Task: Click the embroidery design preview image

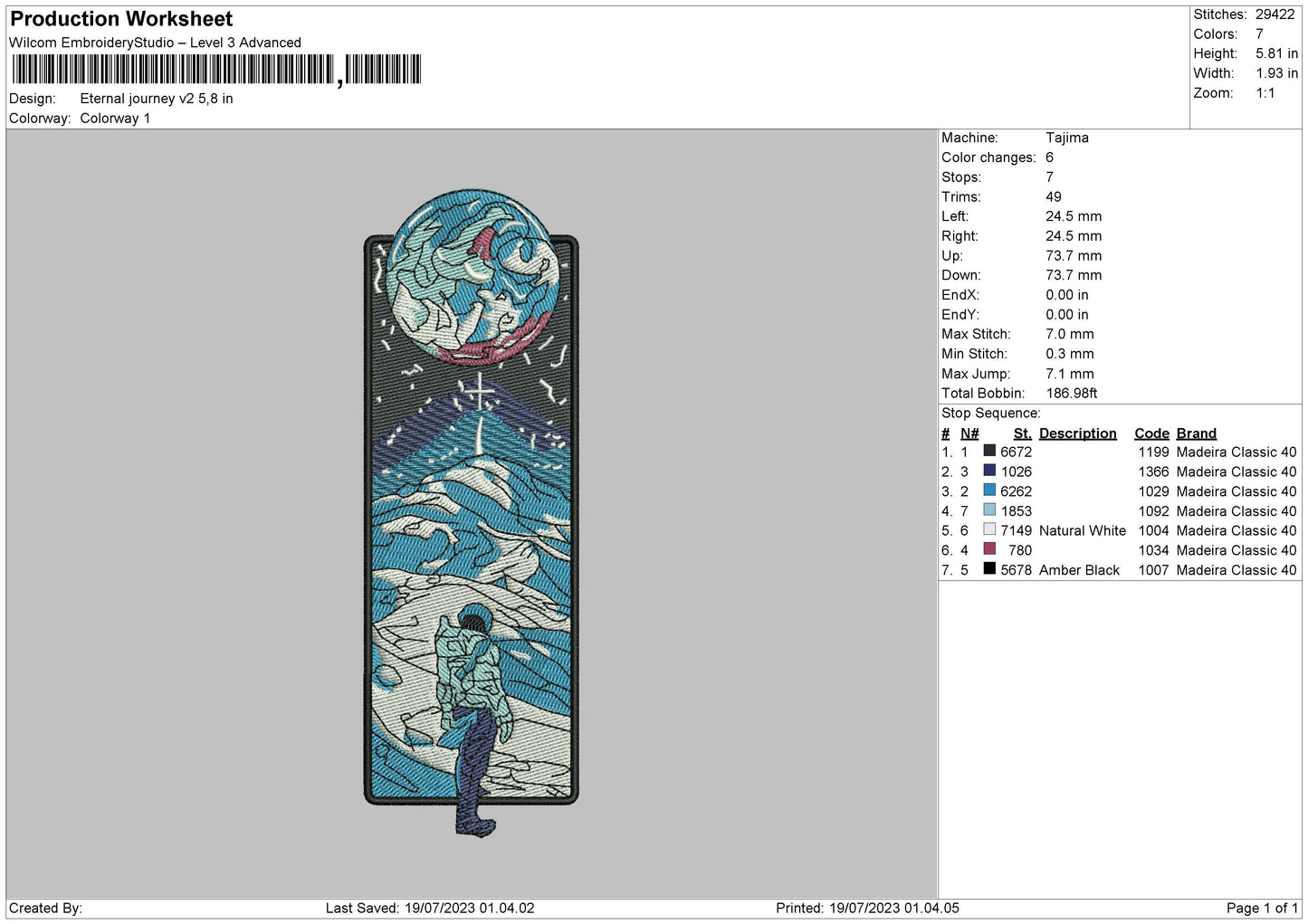Action: [x=471, y=513]
